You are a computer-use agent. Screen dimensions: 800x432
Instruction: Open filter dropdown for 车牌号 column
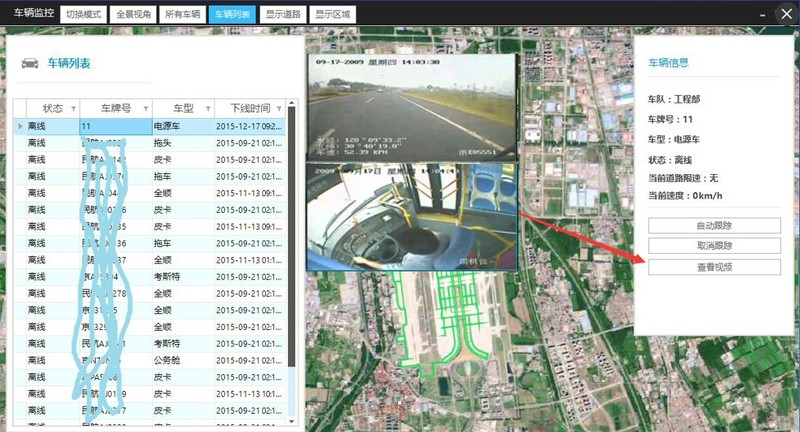click(x=146, y=109)
